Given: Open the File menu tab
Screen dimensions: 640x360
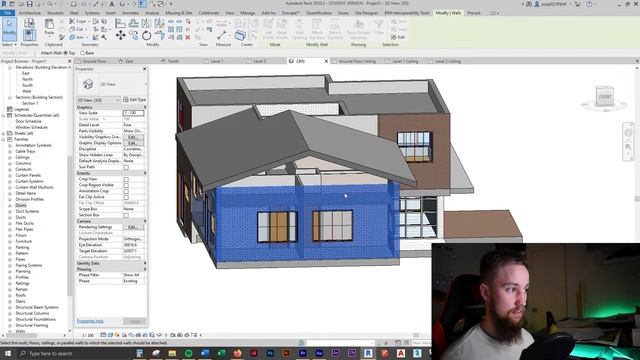Looking at the screenshot, I should [x=7, y=13].
